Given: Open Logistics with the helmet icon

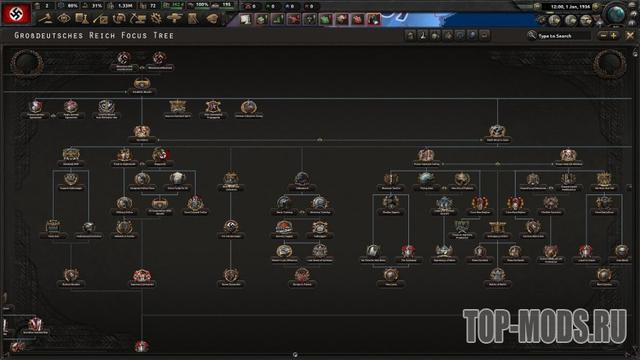Looking at the screenshot, I should (212, 19).
